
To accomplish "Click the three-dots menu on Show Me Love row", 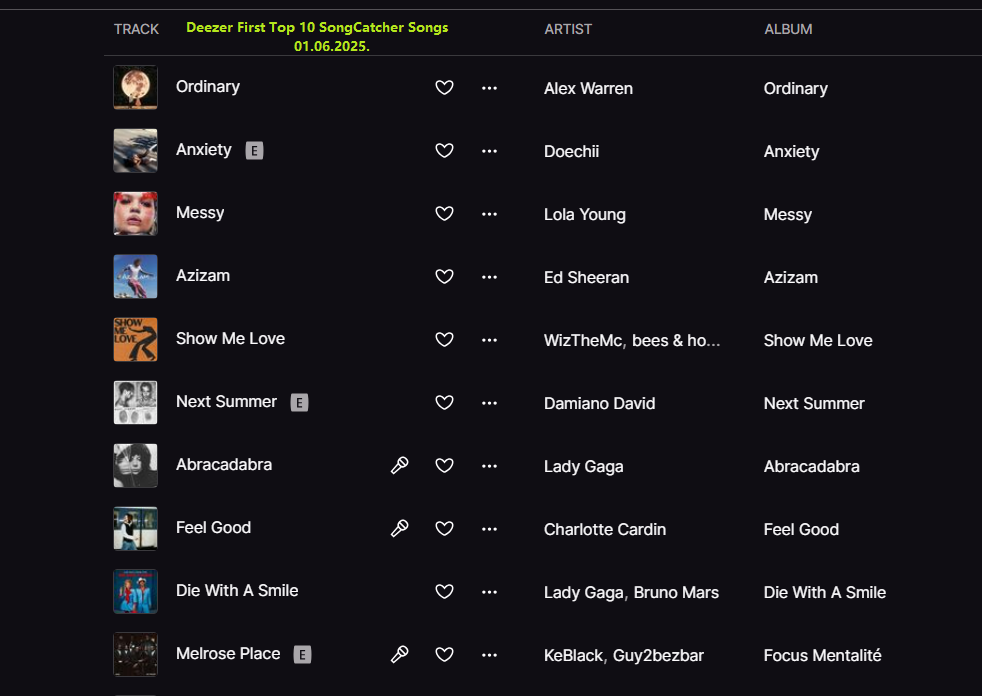I will pyautogui.click(x=489, y=340).
